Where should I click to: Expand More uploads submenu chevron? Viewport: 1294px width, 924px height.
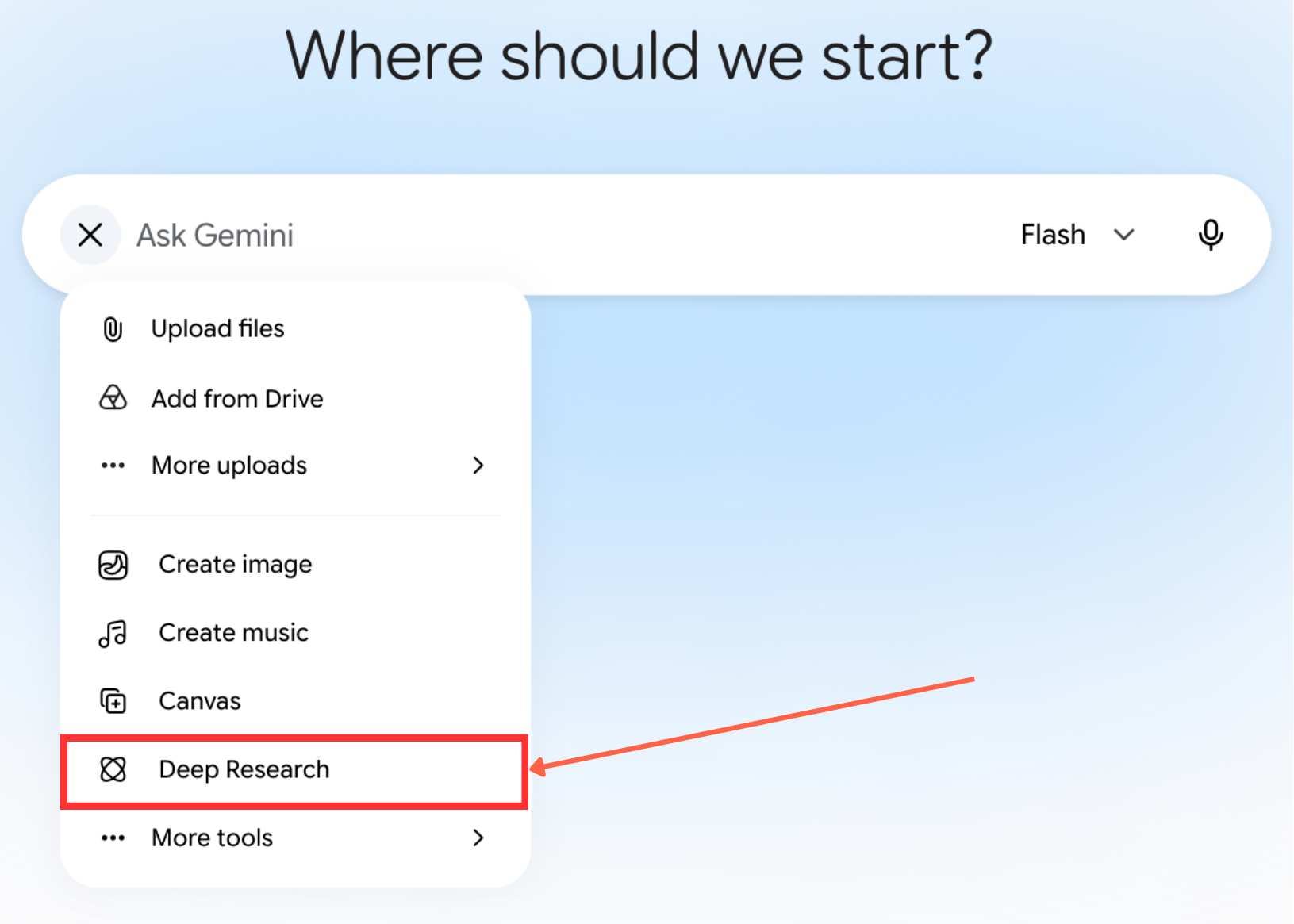[x=478, y=466]
